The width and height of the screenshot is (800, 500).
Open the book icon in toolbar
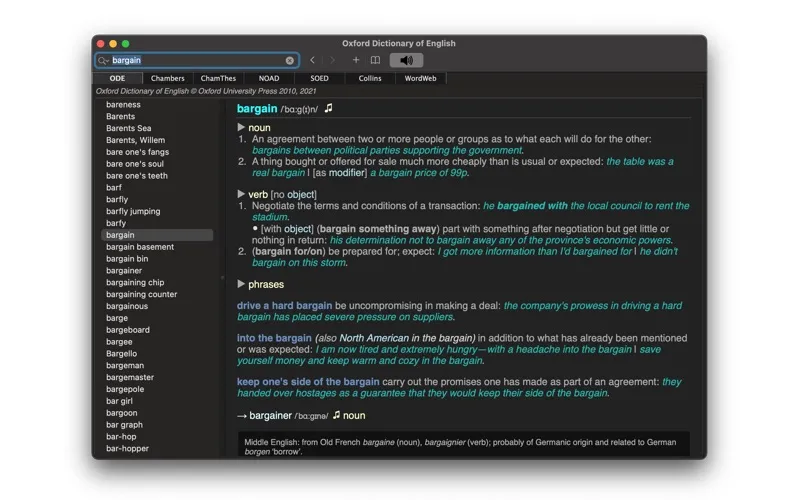click(x=375, y=60)
